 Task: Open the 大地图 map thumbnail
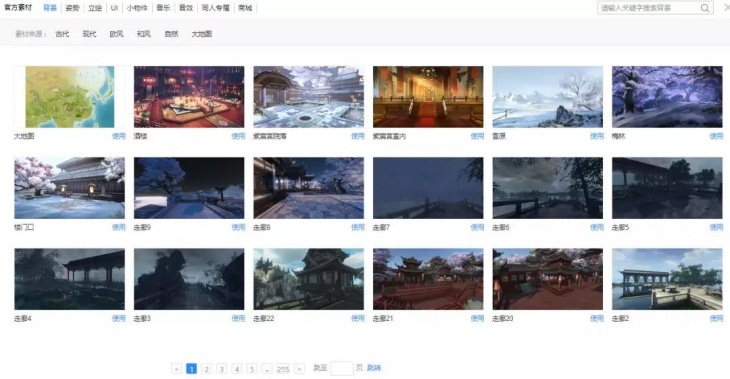point(69,97)
